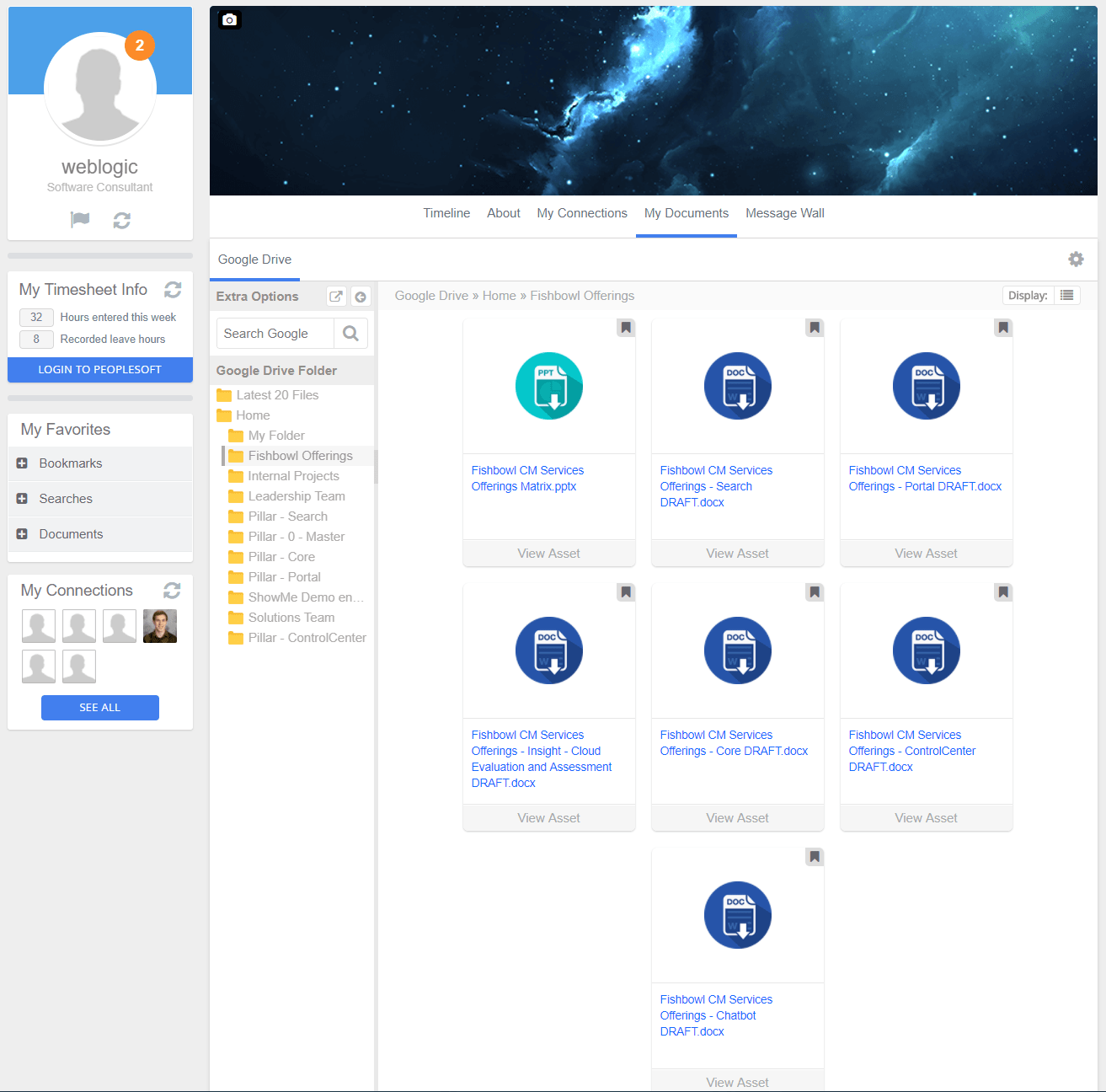Image resolution: width=1106 pixels, height=1092 pixels.
Task: Bookmark the Offerings Matrix.pptx card
Action: point(626,327)
